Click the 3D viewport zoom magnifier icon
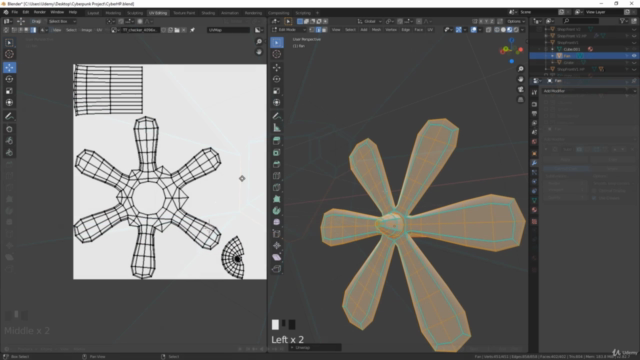The height and width of the screenshot is (360, 640). [520, 69]
